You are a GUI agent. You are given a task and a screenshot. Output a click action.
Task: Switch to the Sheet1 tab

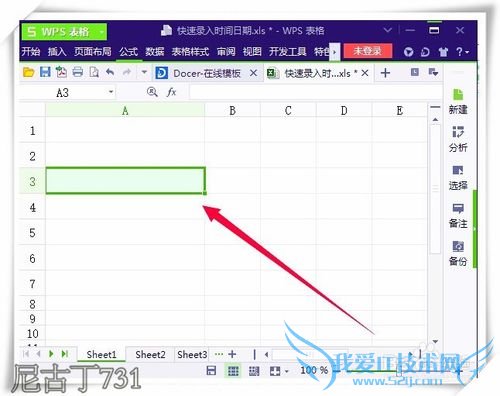101,354
